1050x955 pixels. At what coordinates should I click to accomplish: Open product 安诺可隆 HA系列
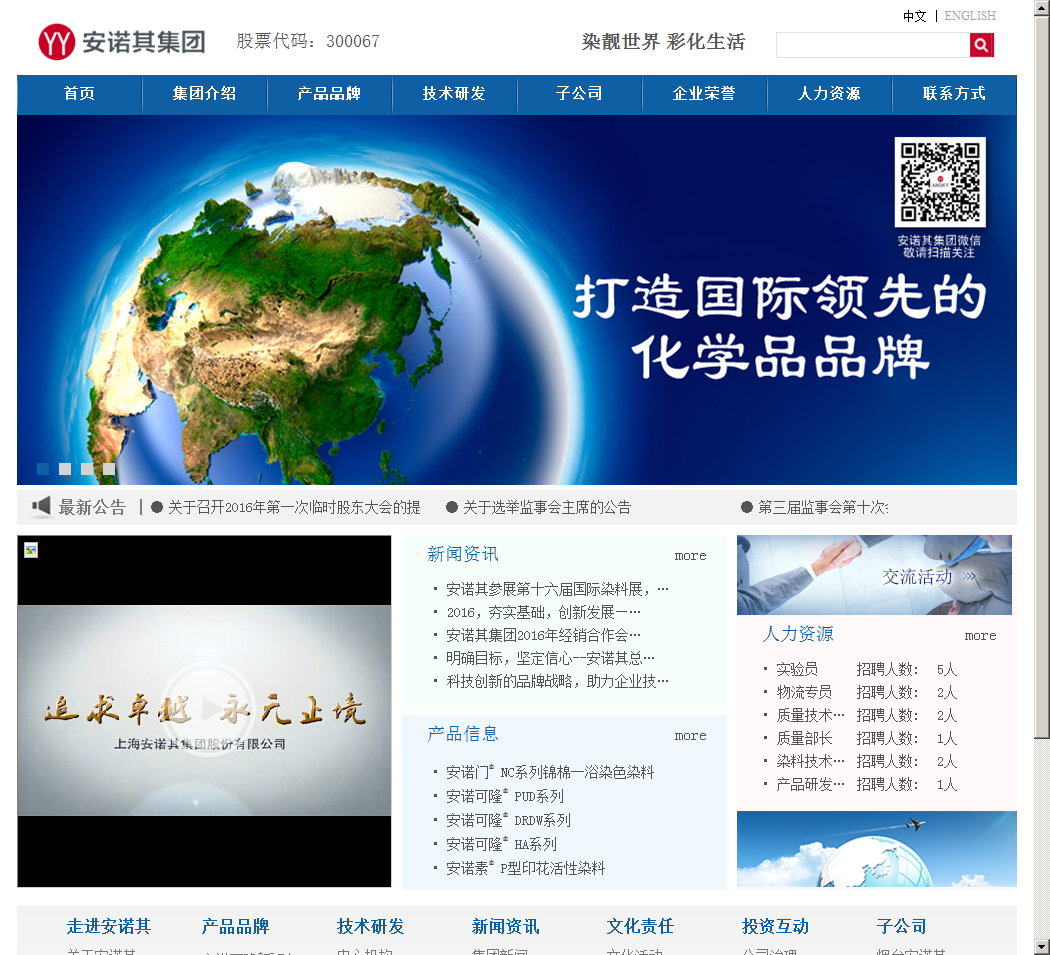pyautogui.click(x=502, y=844)
